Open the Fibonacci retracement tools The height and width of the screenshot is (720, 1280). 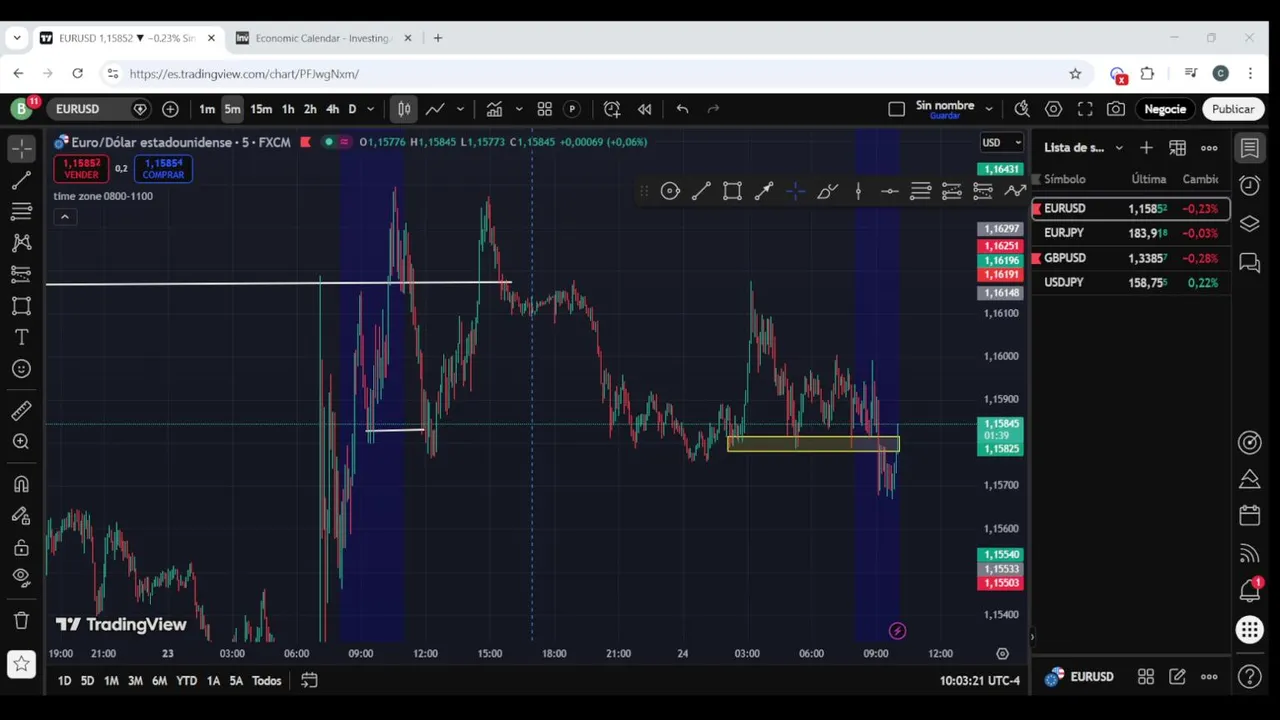tap(21, 211)
